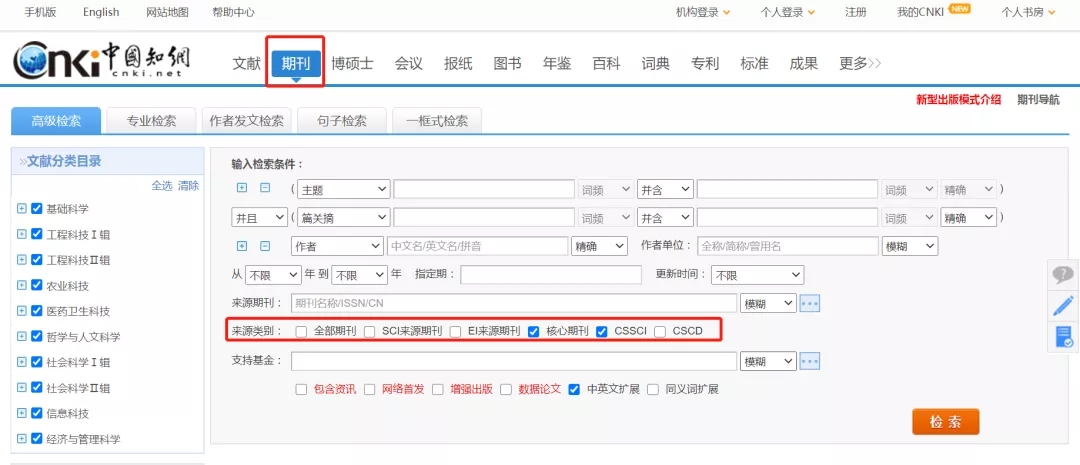Open the 主题 search field dropdown
This screenshot has height=465, width=1080.
tap(340, 189)
